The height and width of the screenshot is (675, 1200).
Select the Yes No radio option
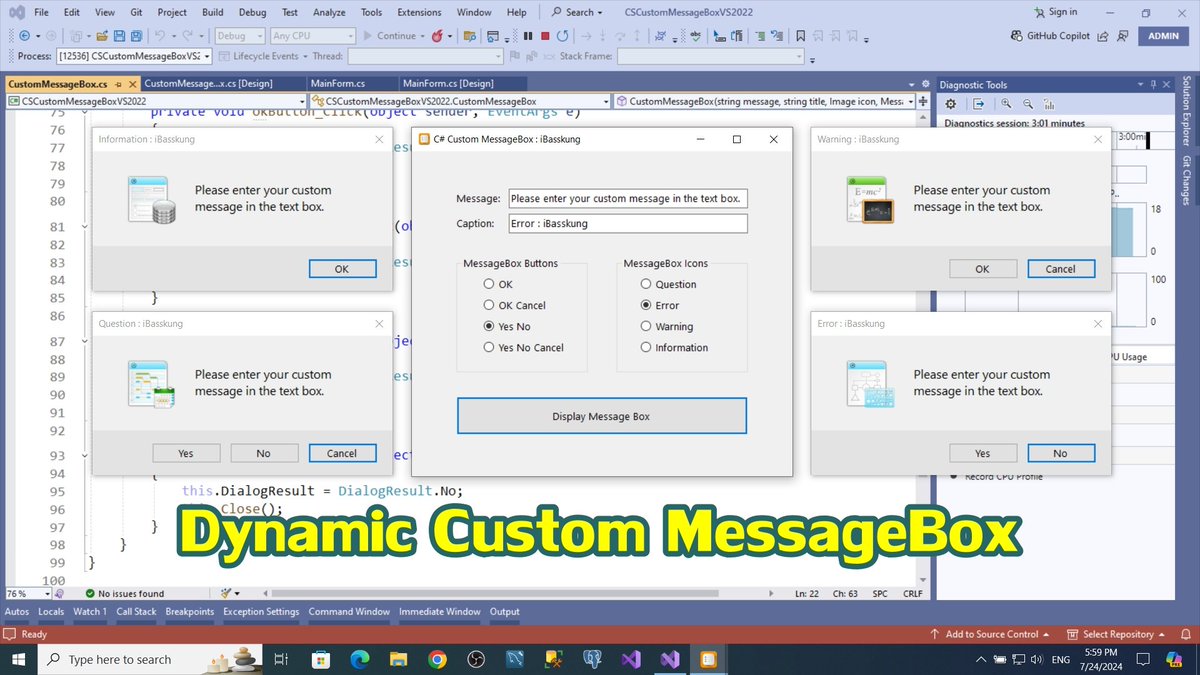[507, 327]
